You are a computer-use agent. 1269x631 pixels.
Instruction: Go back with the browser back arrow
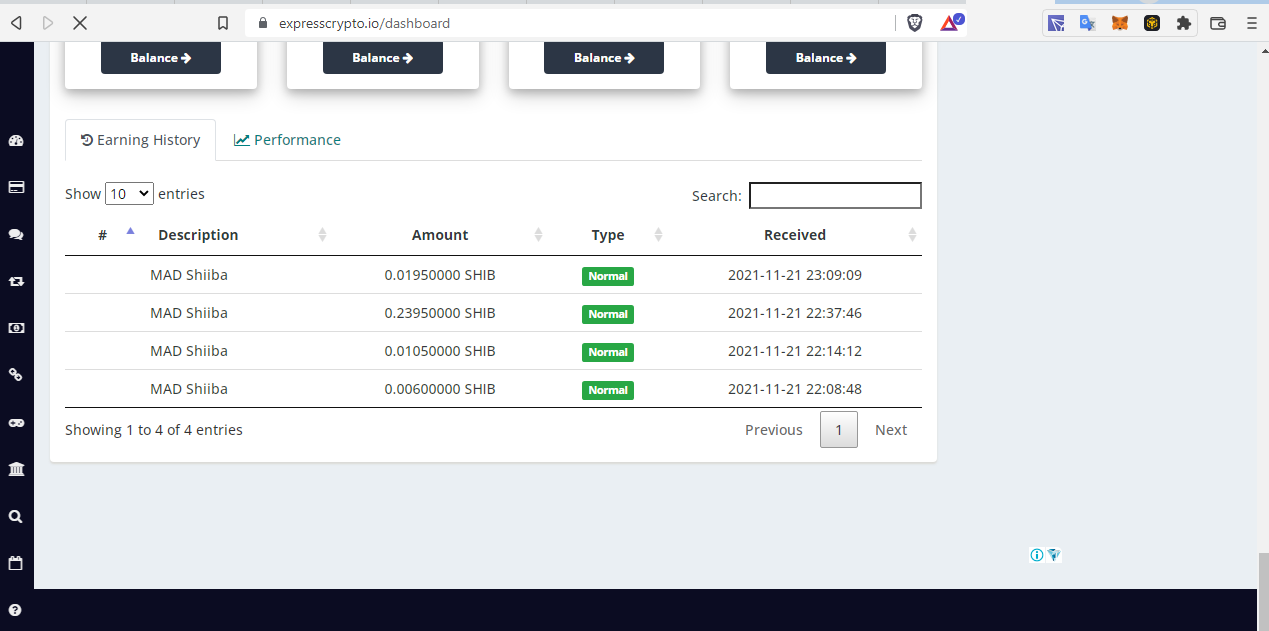point(16,22)
